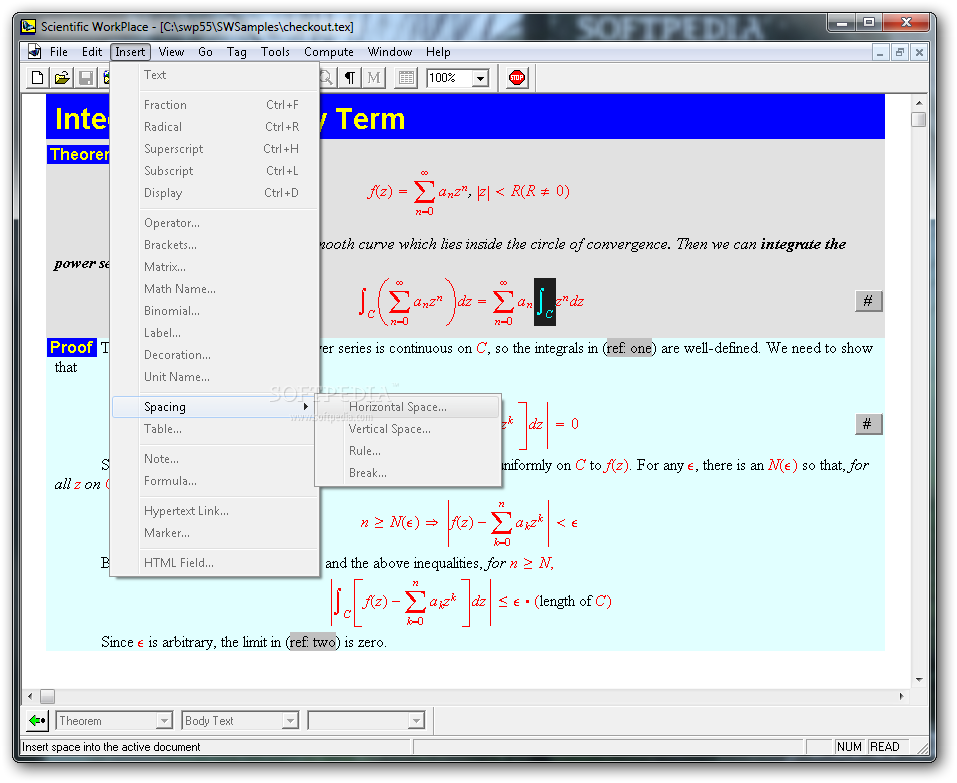Choose Fraction from the Insert menu

pyautogui.click(x=215, y=105)
